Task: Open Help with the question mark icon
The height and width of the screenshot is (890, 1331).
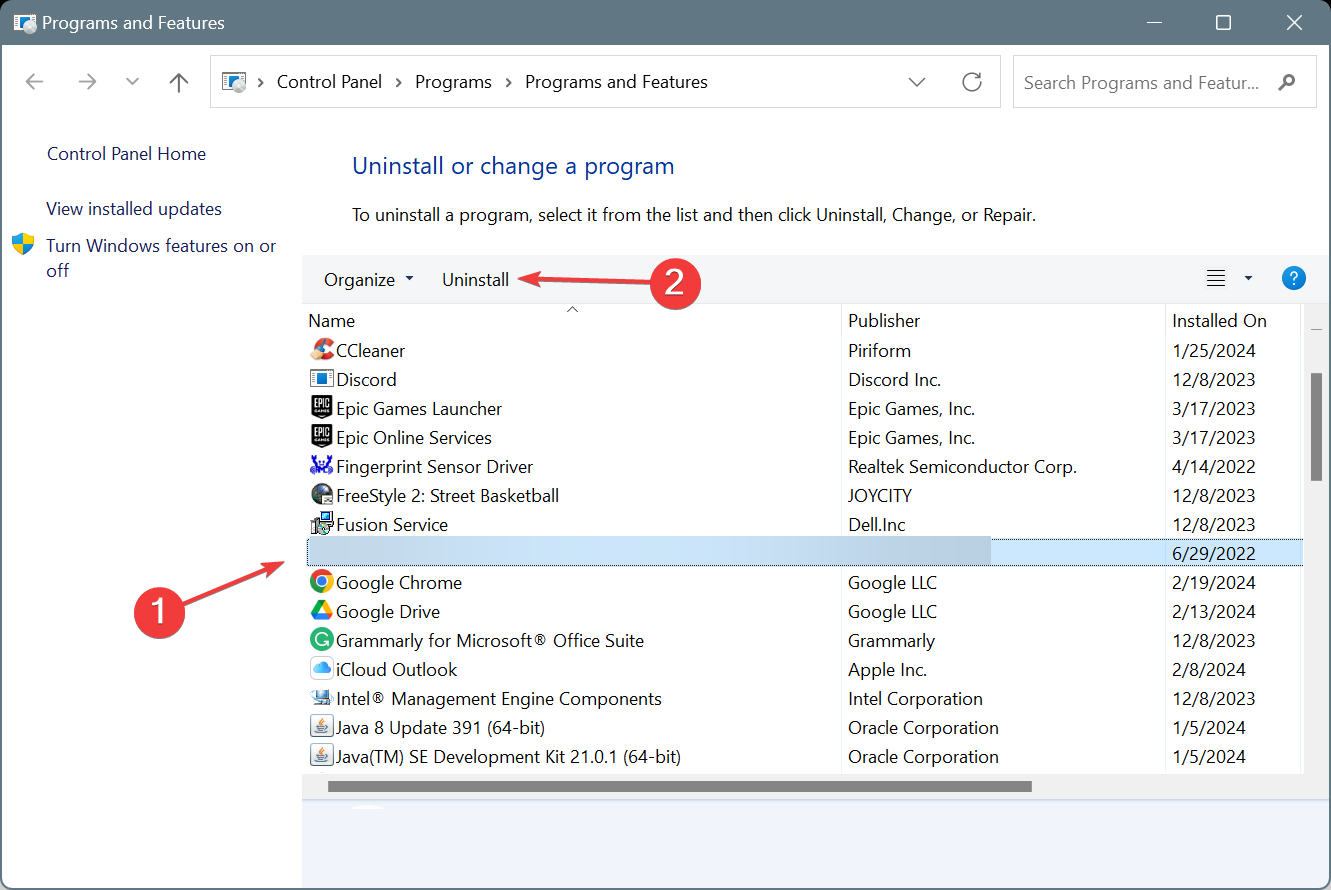Action: (1294, 279)
